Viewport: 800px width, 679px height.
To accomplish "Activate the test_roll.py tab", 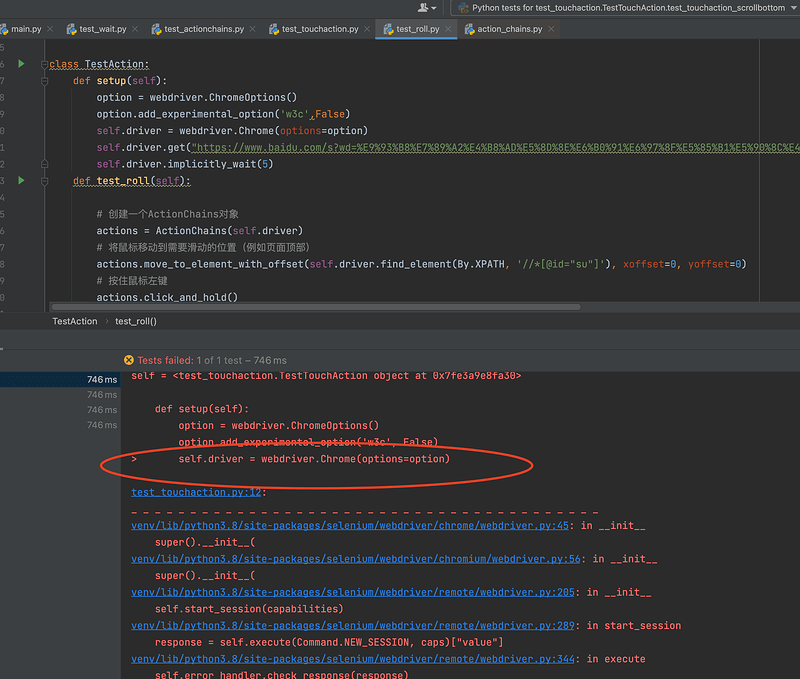I will [417, 29].
